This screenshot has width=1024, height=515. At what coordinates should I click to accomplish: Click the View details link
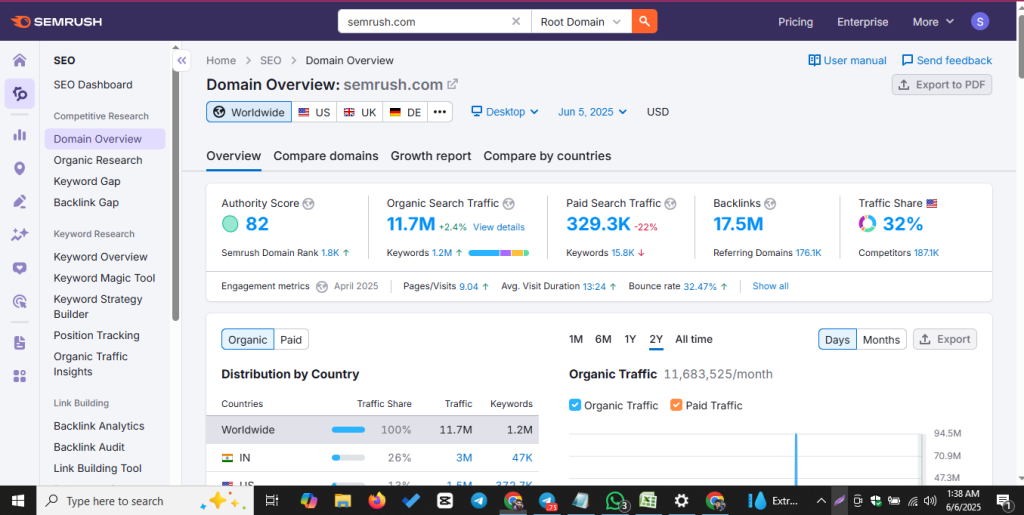(499, 227)
